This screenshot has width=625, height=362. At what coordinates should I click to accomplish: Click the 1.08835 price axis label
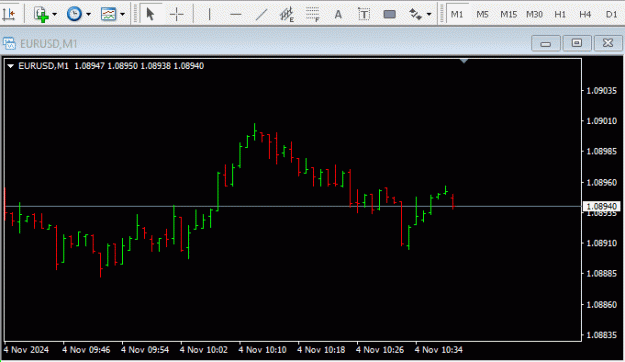[601, 335]
